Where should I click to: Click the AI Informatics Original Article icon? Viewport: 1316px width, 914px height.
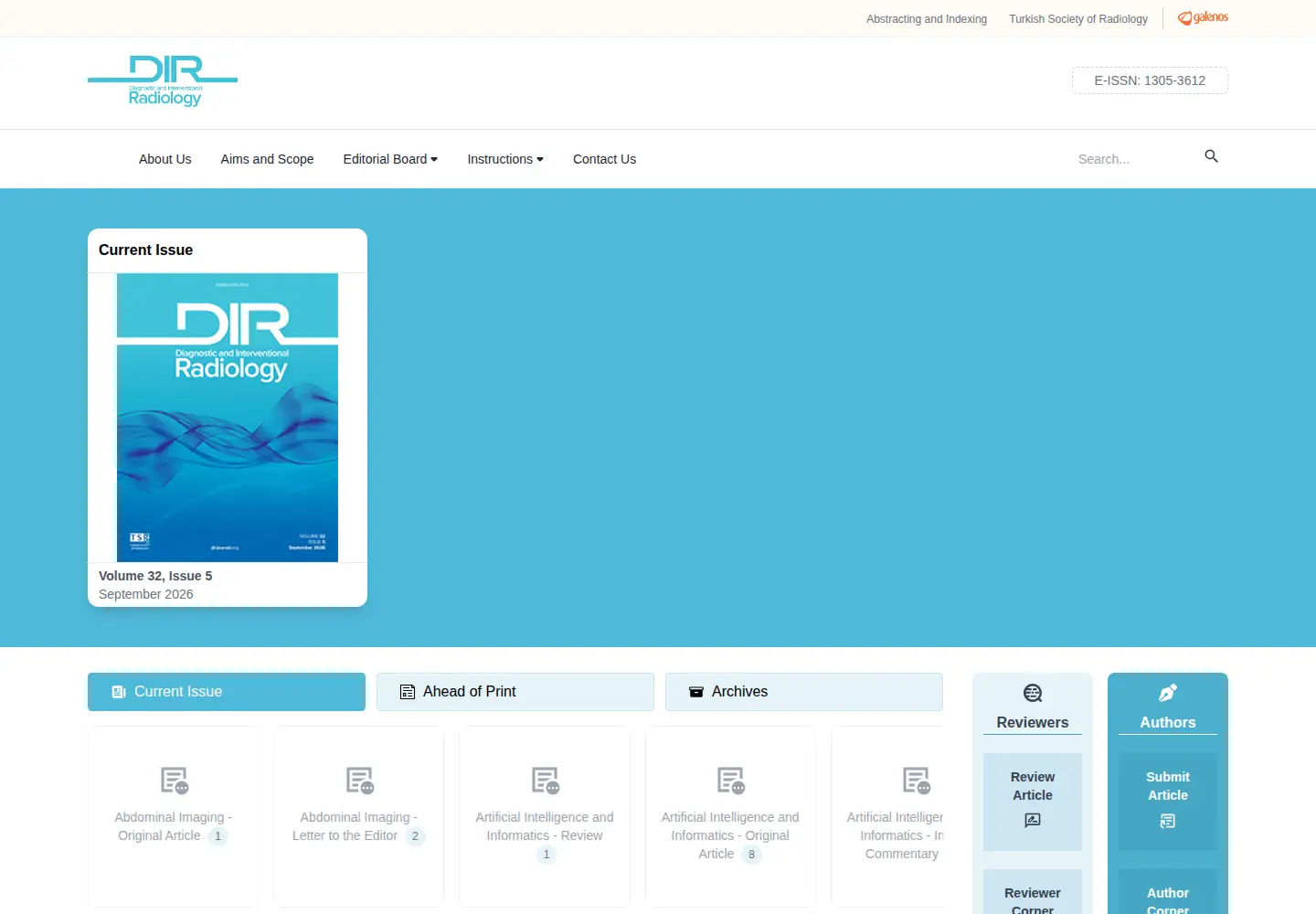tap(730, 781)
